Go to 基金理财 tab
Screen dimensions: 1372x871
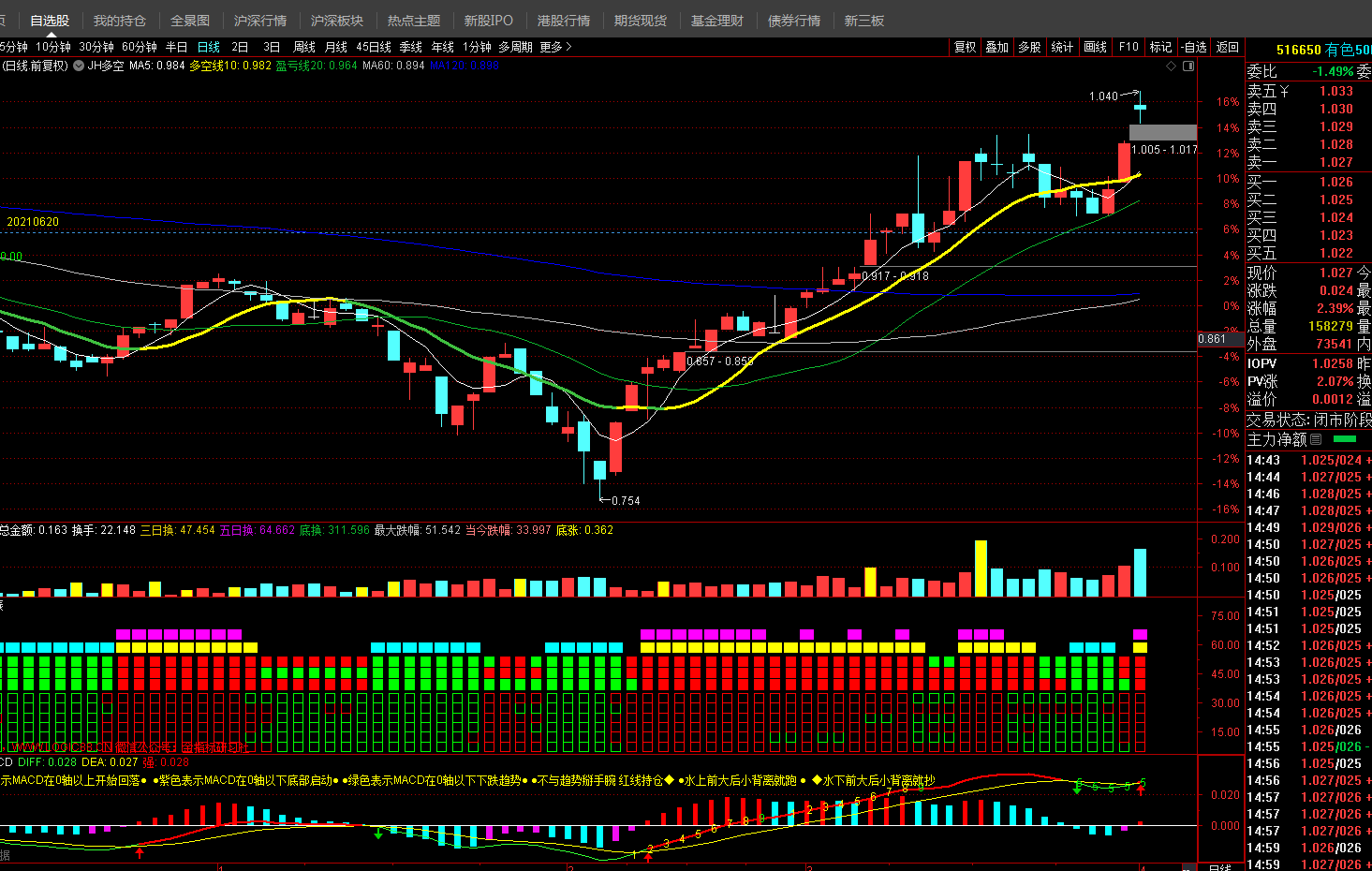pyautogui.click(x=717, y=21)
